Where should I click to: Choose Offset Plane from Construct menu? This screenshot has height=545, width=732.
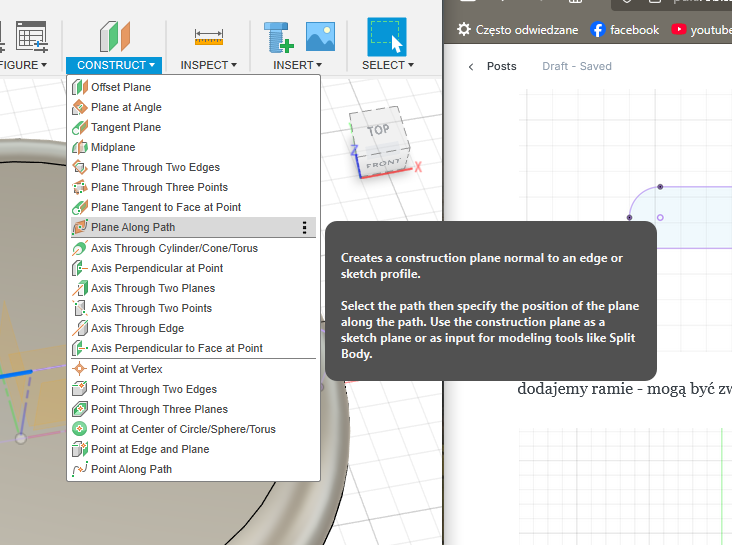pyautogui.click(x=193, y=87)
